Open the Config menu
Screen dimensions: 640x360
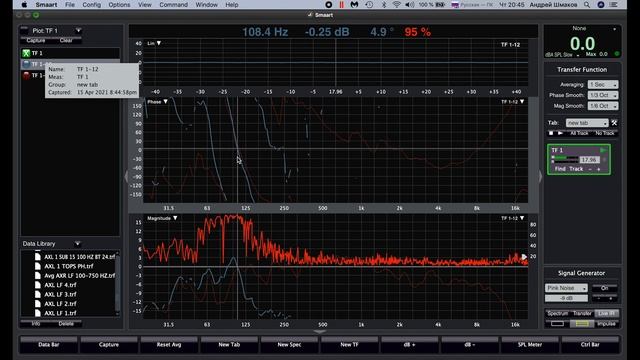(91, 5)
